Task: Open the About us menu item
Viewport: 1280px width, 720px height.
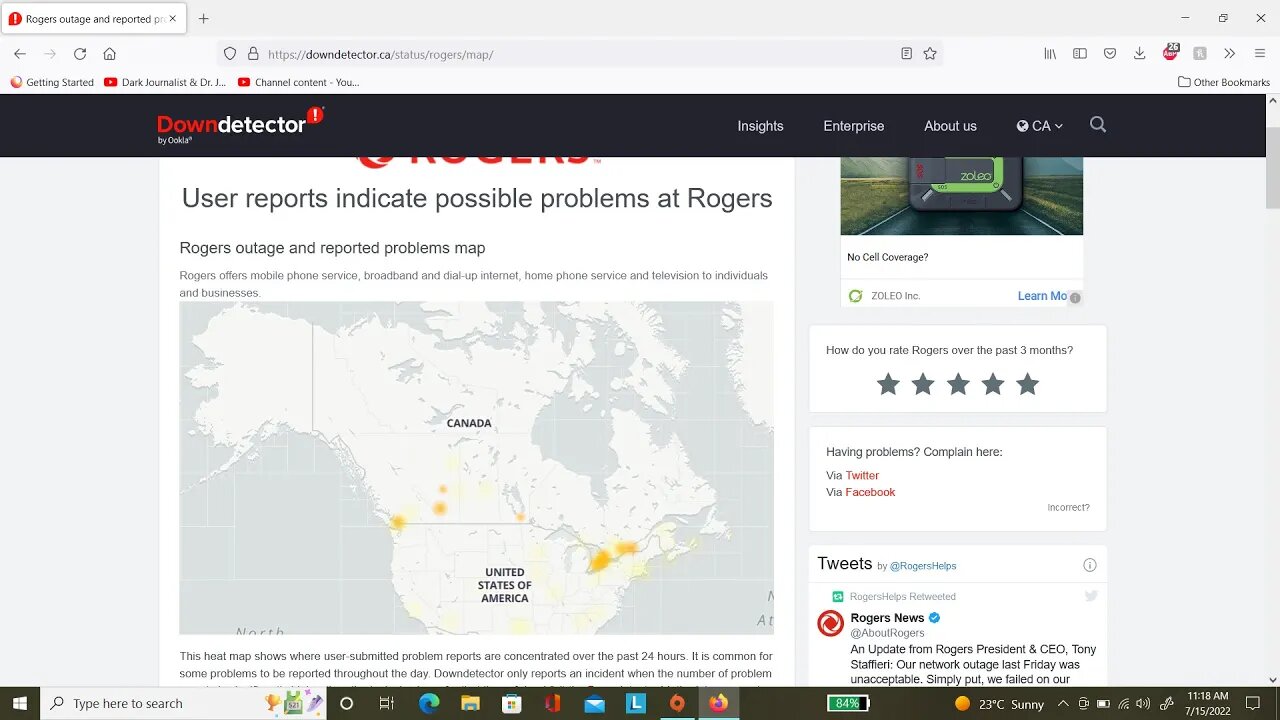Action: tap(950, 126)
